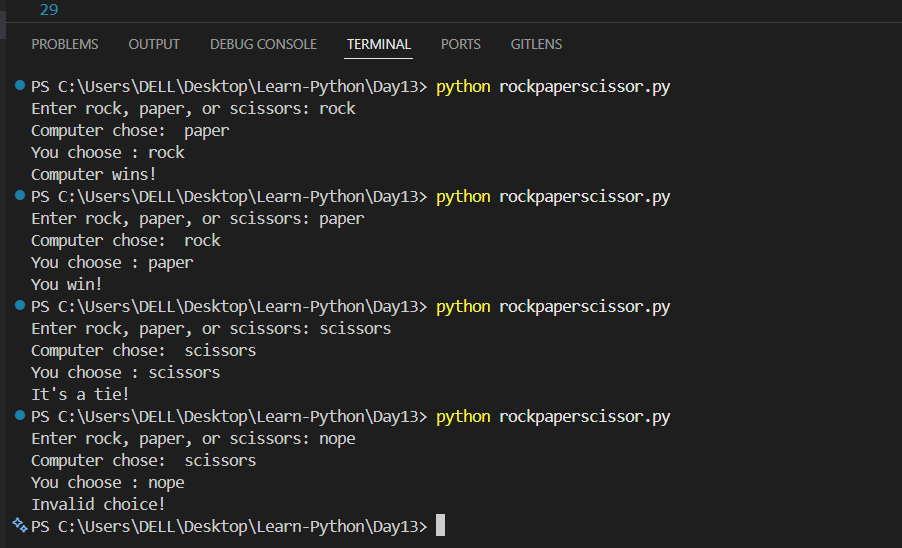Click the sparkle icon beside the last prompt
Viewport: 902px width, 548px height.
pos(20,525)
